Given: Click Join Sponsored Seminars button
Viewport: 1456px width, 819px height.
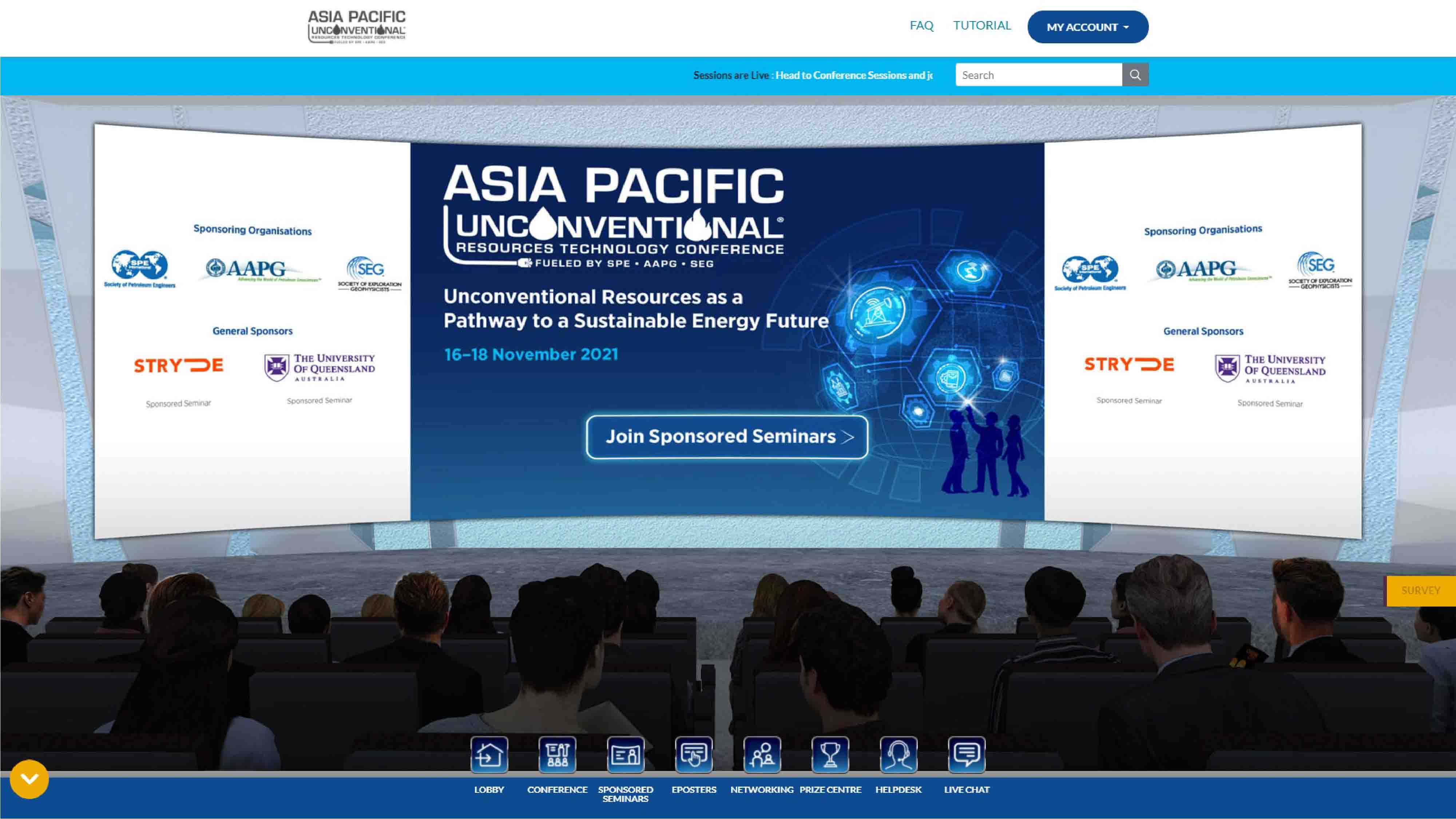Looking at the screenshot, I should tap(727, 437).
